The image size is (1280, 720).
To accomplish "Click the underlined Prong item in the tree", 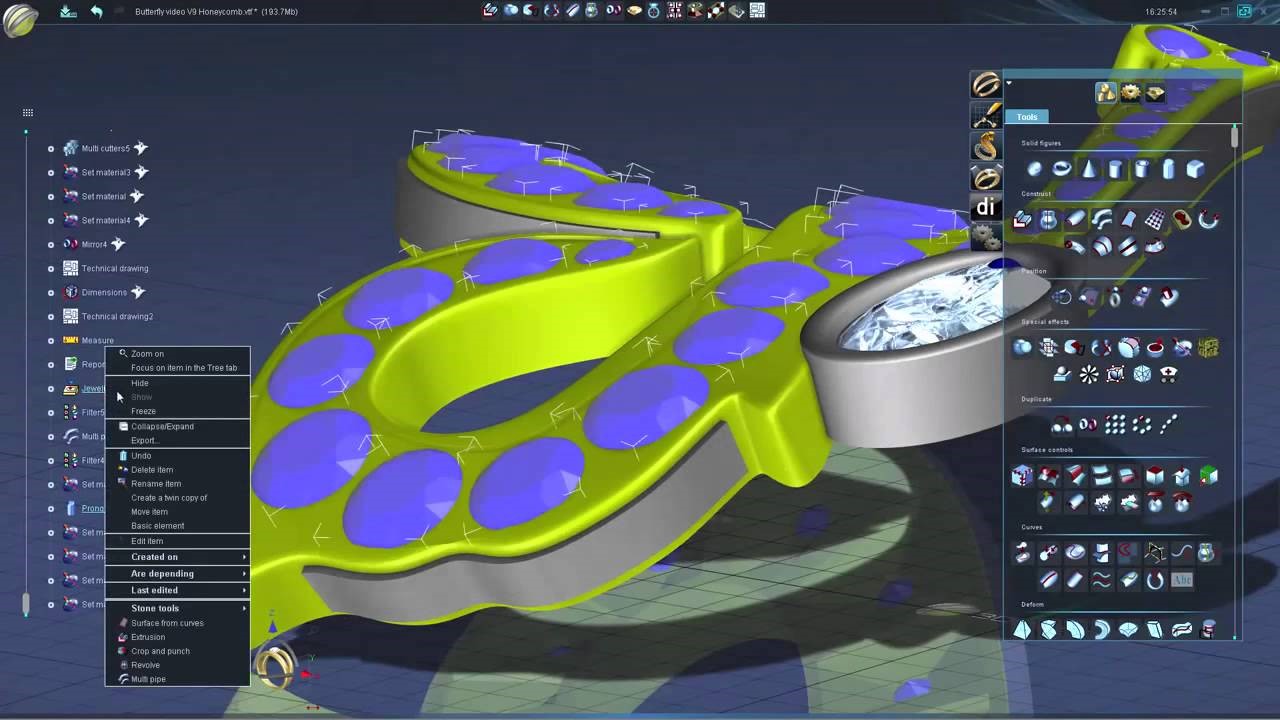I will pyautogui.click(x=93, y=508).
